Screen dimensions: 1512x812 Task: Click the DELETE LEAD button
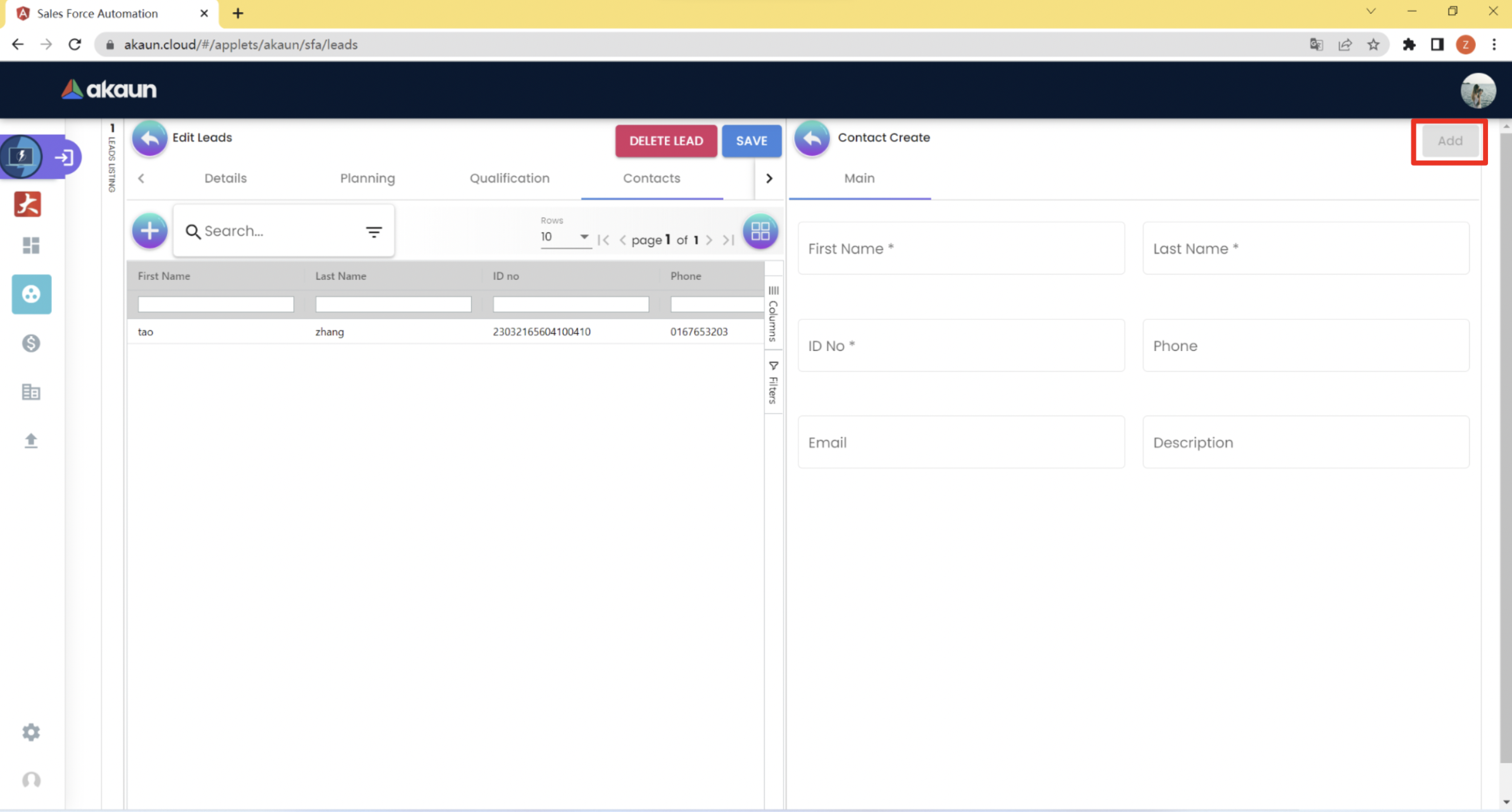pyautogui.click(x=665, y=141)
